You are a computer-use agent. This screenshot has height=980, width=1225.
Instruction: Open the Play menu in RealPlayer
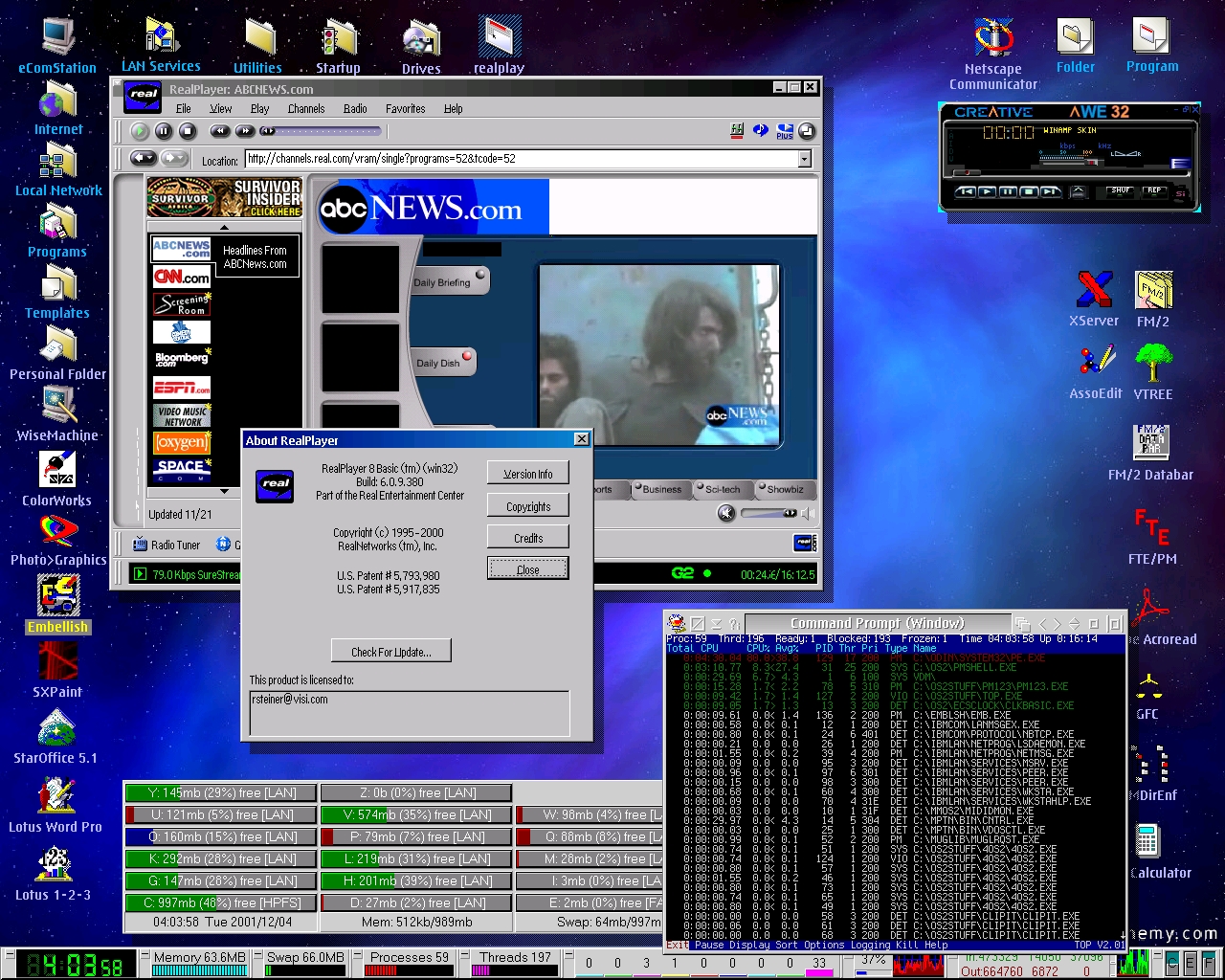click(259, 108)
